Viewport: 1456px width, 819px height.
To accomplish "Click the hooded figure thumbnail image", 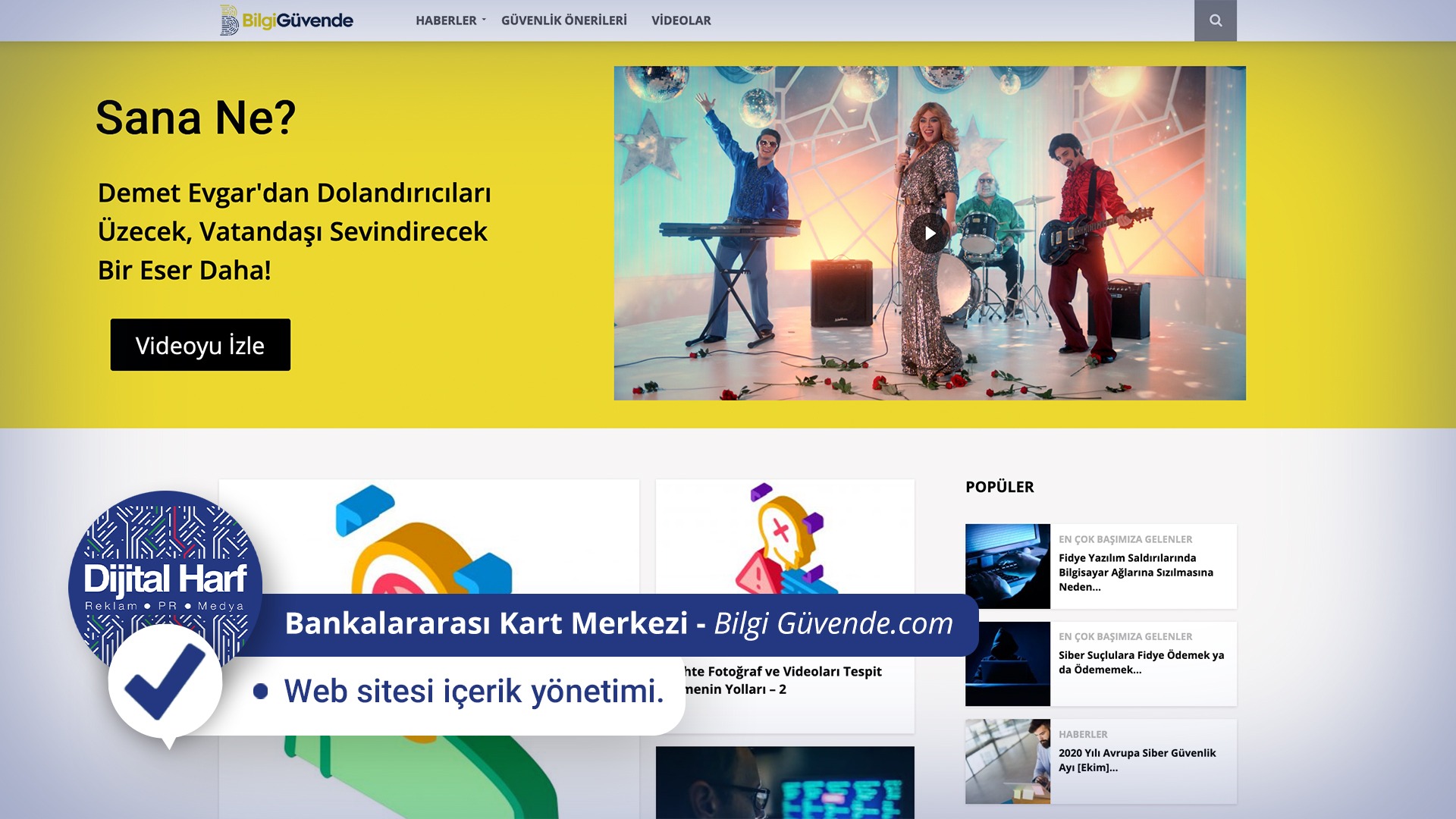I will point(1007,664).
